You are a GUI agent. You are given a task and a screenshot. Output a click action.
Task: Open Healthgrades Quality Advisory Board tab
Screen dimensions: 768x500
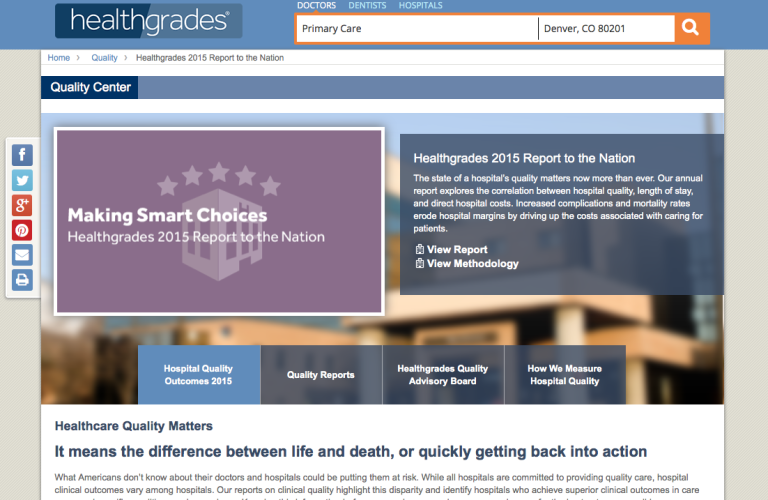(443, 375)
